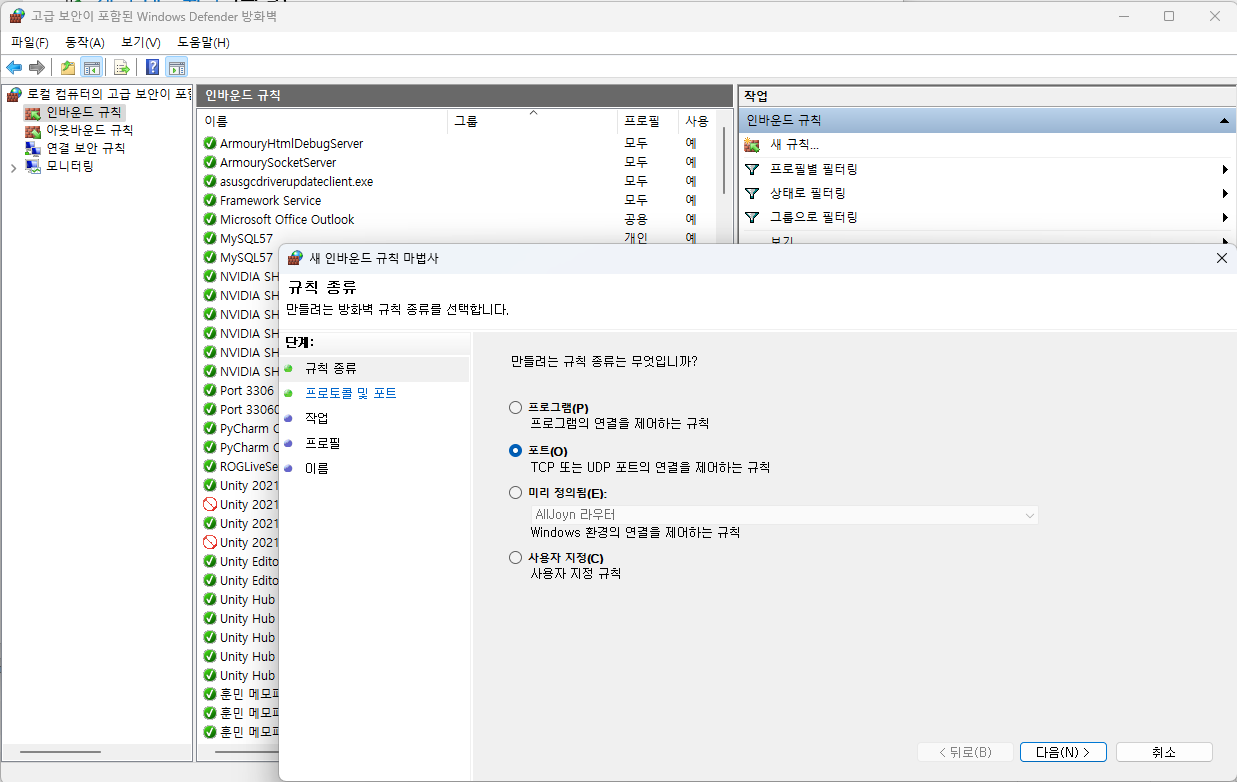Click the firewall icon of the root tree node
Viewport: 1237px width, 782px height.
point(14,94)
